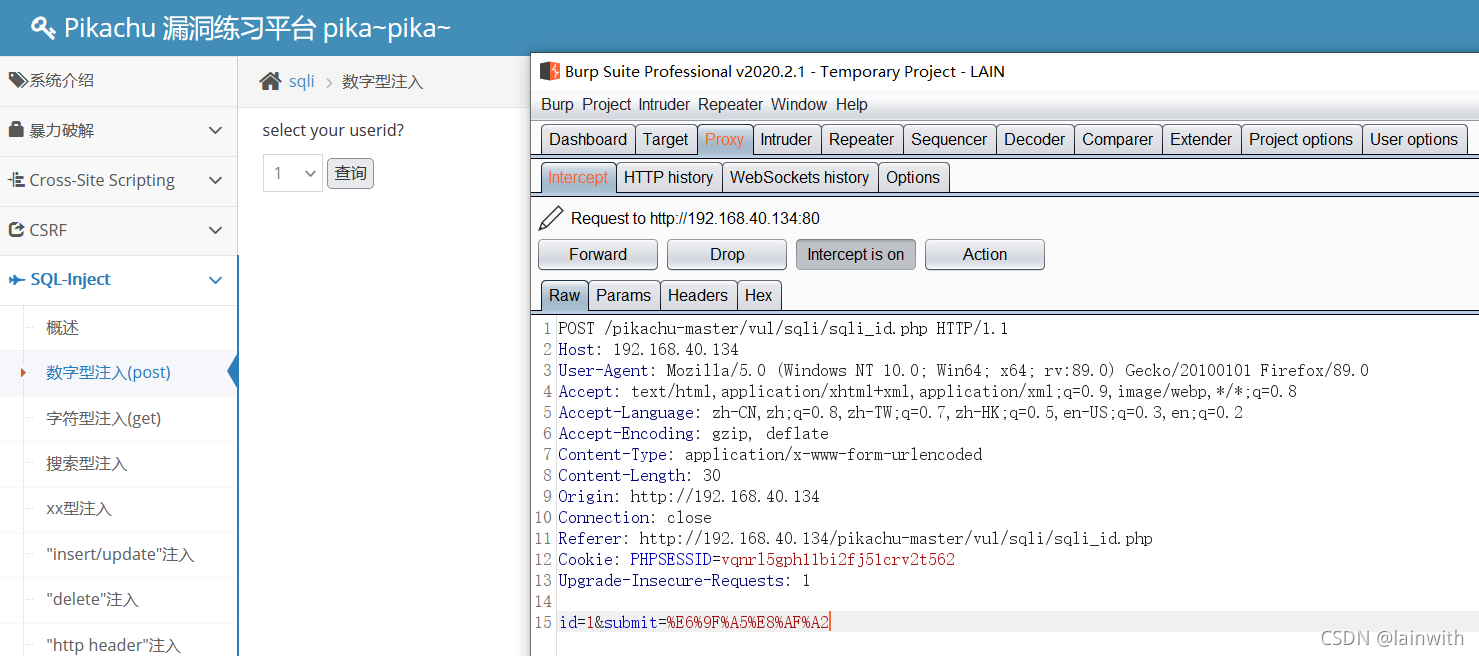Click the home icon in breadcrumb
Image resolution: width=1479 pixels, height=656 pixels.
tap(270, 81)
